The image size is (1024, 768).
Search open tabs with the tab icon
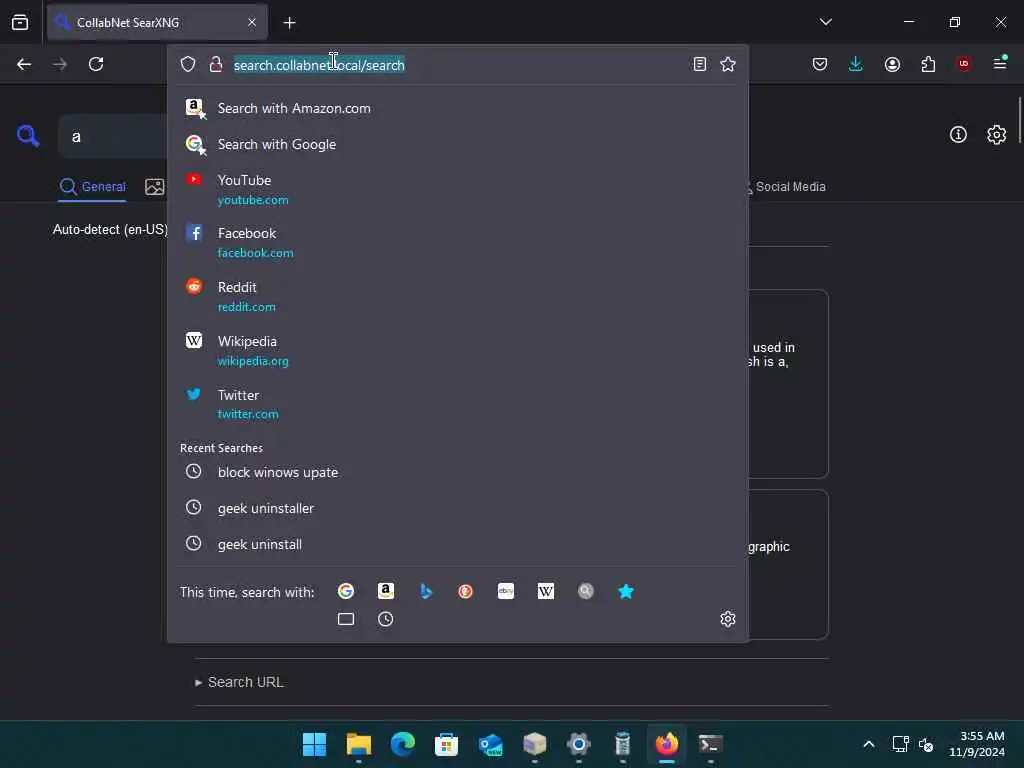pos(345,619)
